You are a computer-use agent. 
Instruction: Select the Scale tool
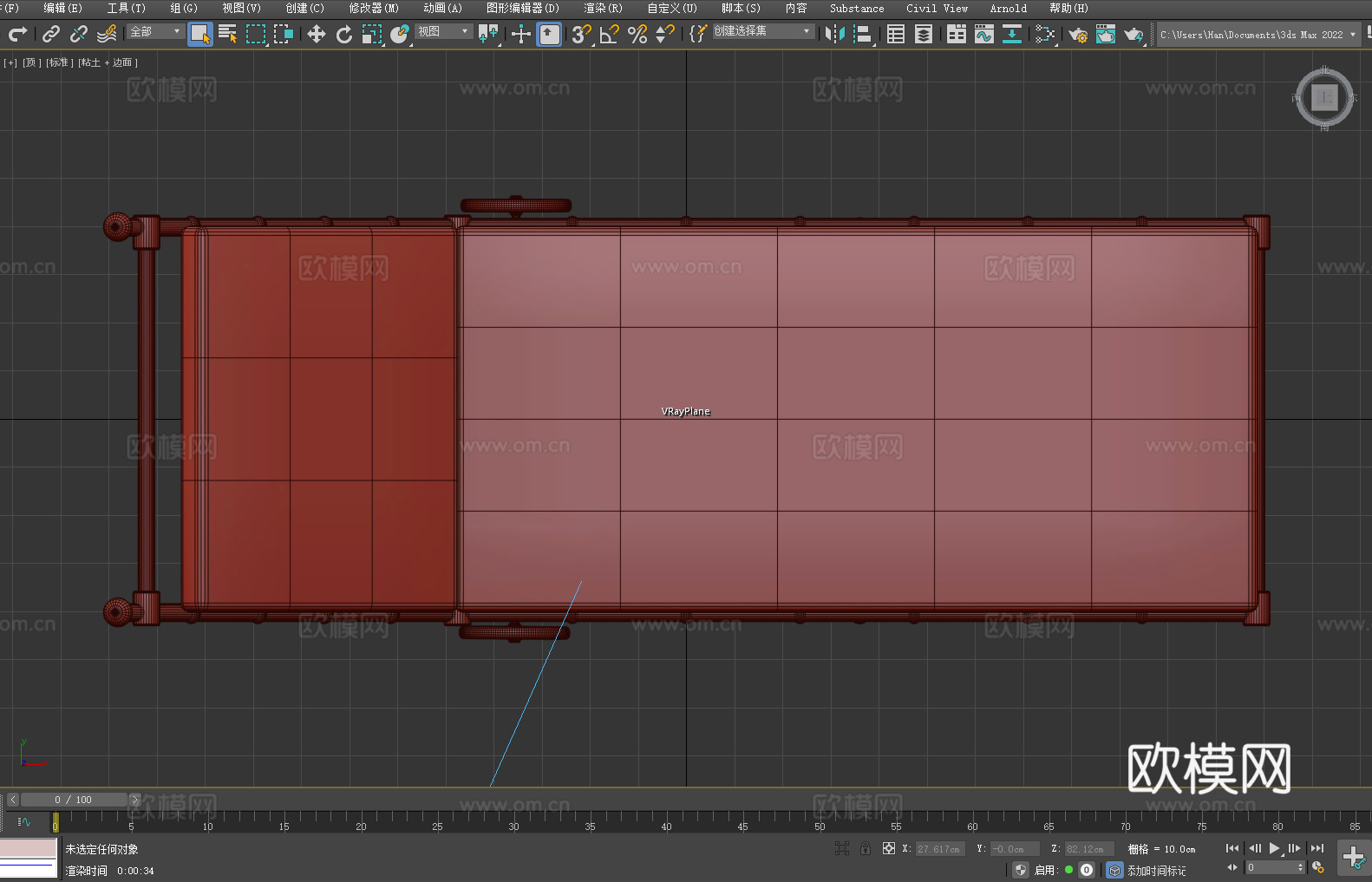[x=372, y=34]
